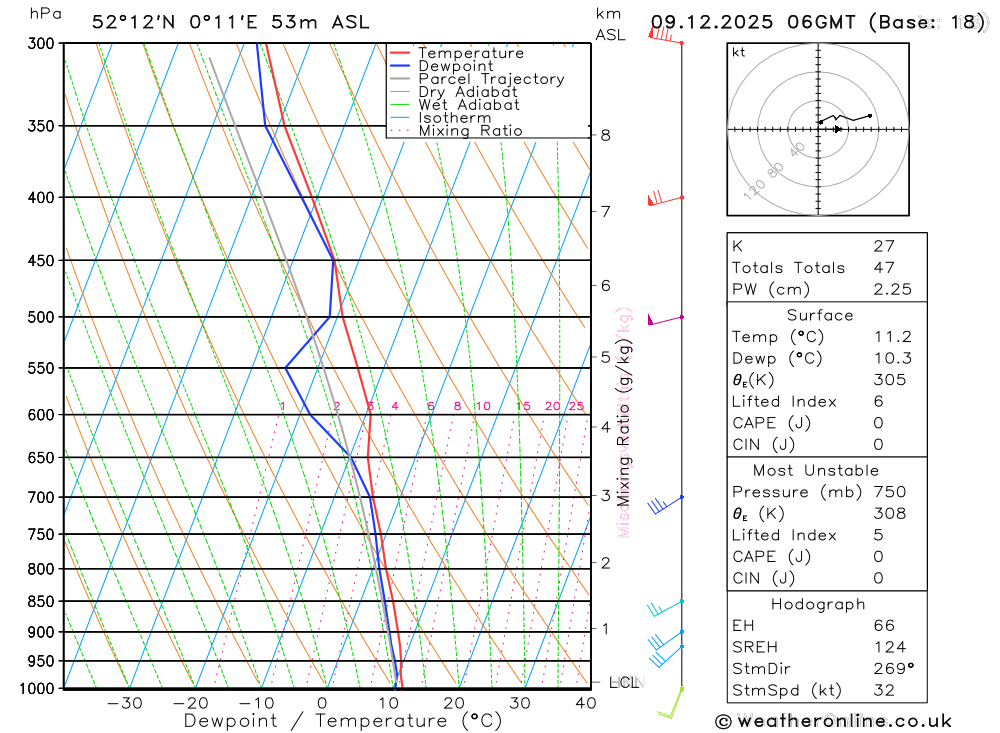The height and width of the screenshot is (733, 1000).
Task: Click the 'Most Unstable' section heading
Action: tap(816, 471)
